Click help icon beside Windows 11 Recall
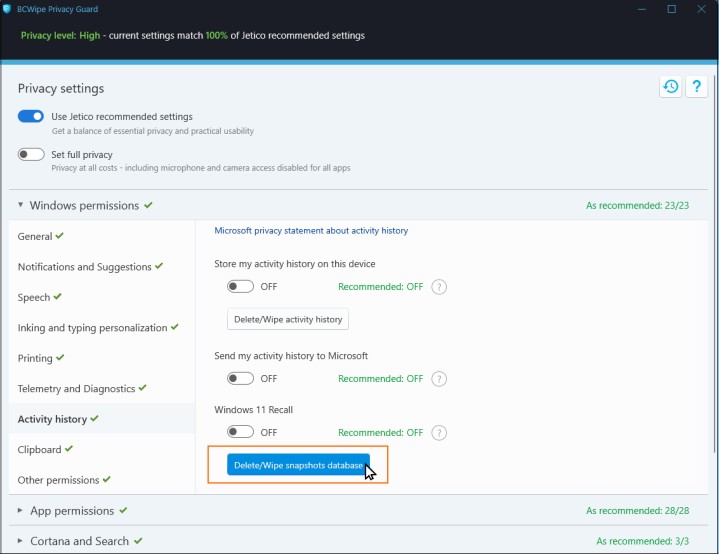719x554 pixels. coord(439,433)
